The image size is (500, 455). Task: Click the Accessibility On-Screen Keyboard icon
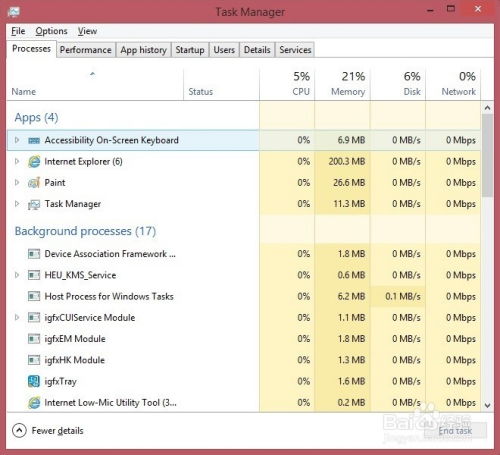(x=34, y=140)
